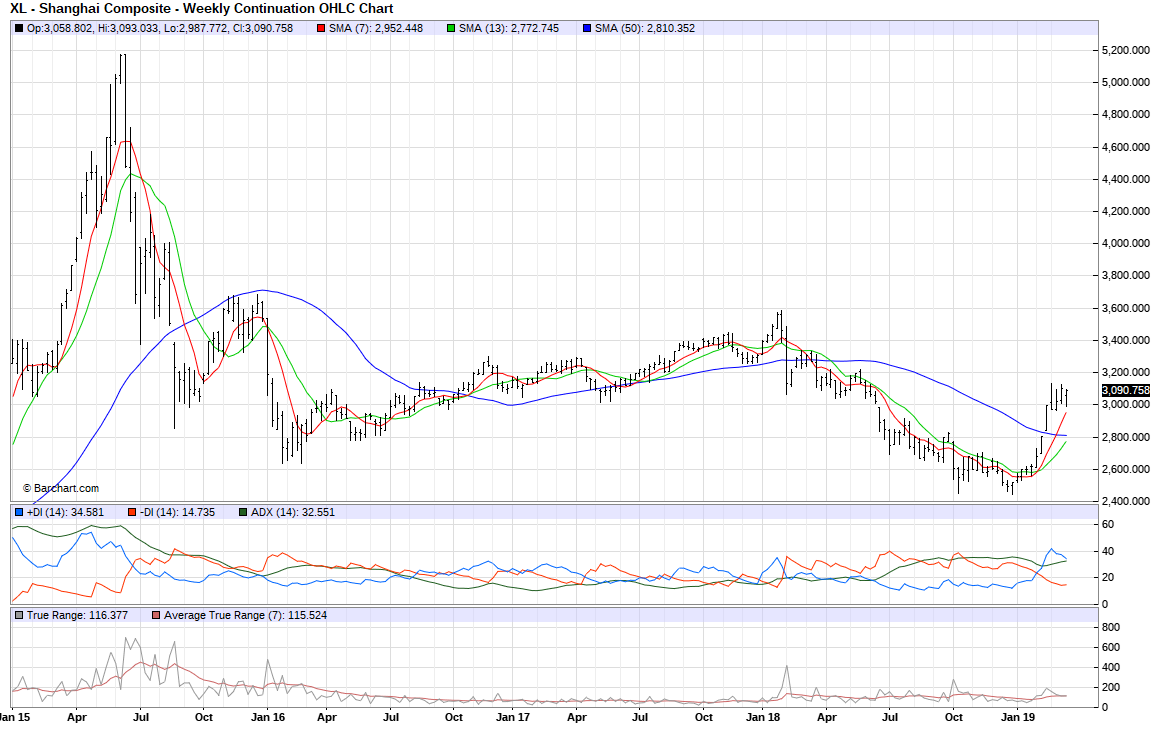Select the Jan 19 marker on time axis
The image size is (1156, 748).
tap(1017, 717)
